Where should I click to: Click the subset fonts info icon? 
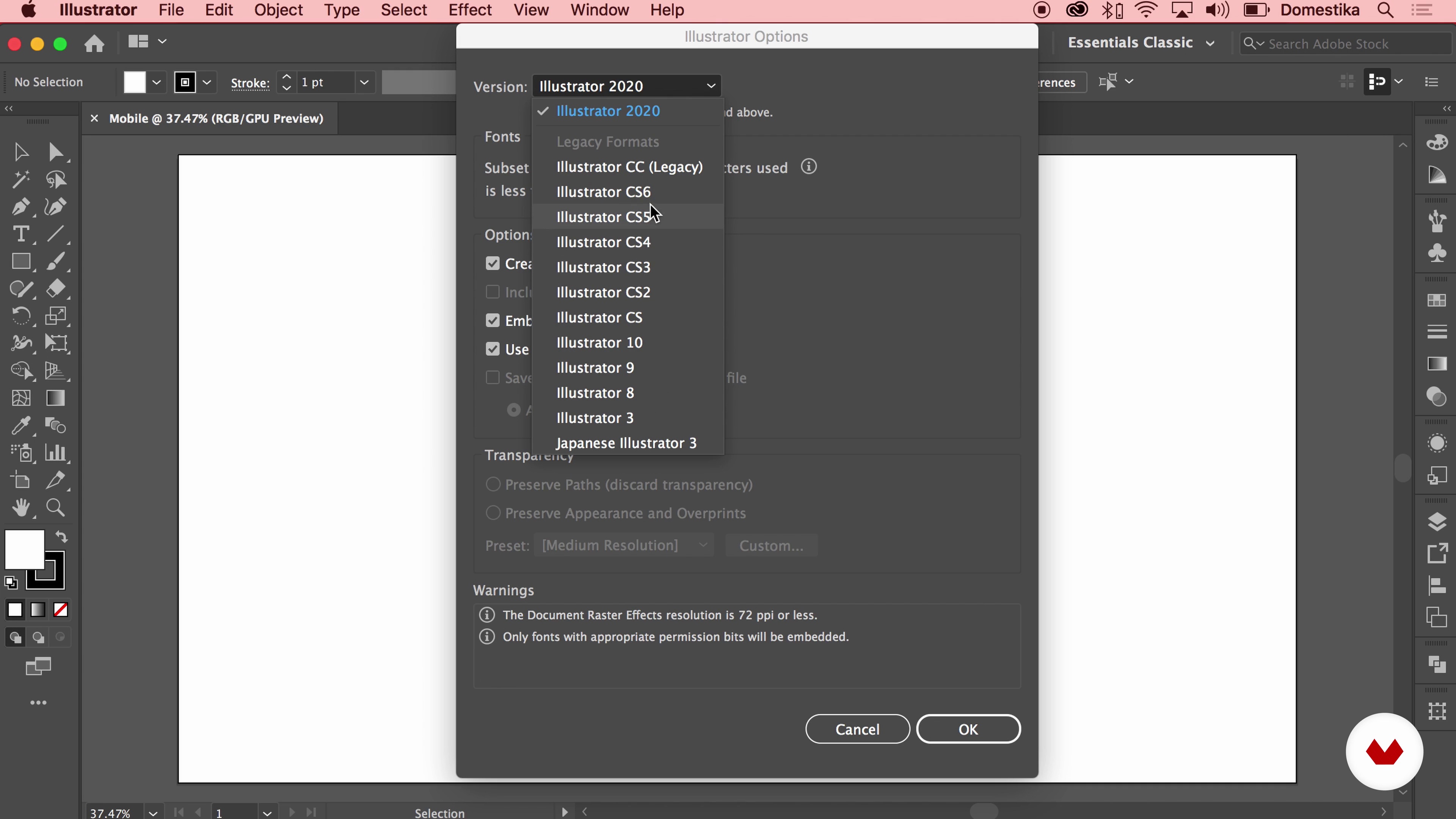[809, 167]
